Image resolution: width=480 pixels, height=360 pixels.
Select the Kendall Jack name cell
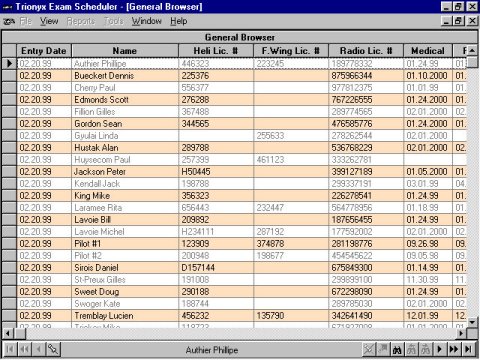tap(125, 184)
